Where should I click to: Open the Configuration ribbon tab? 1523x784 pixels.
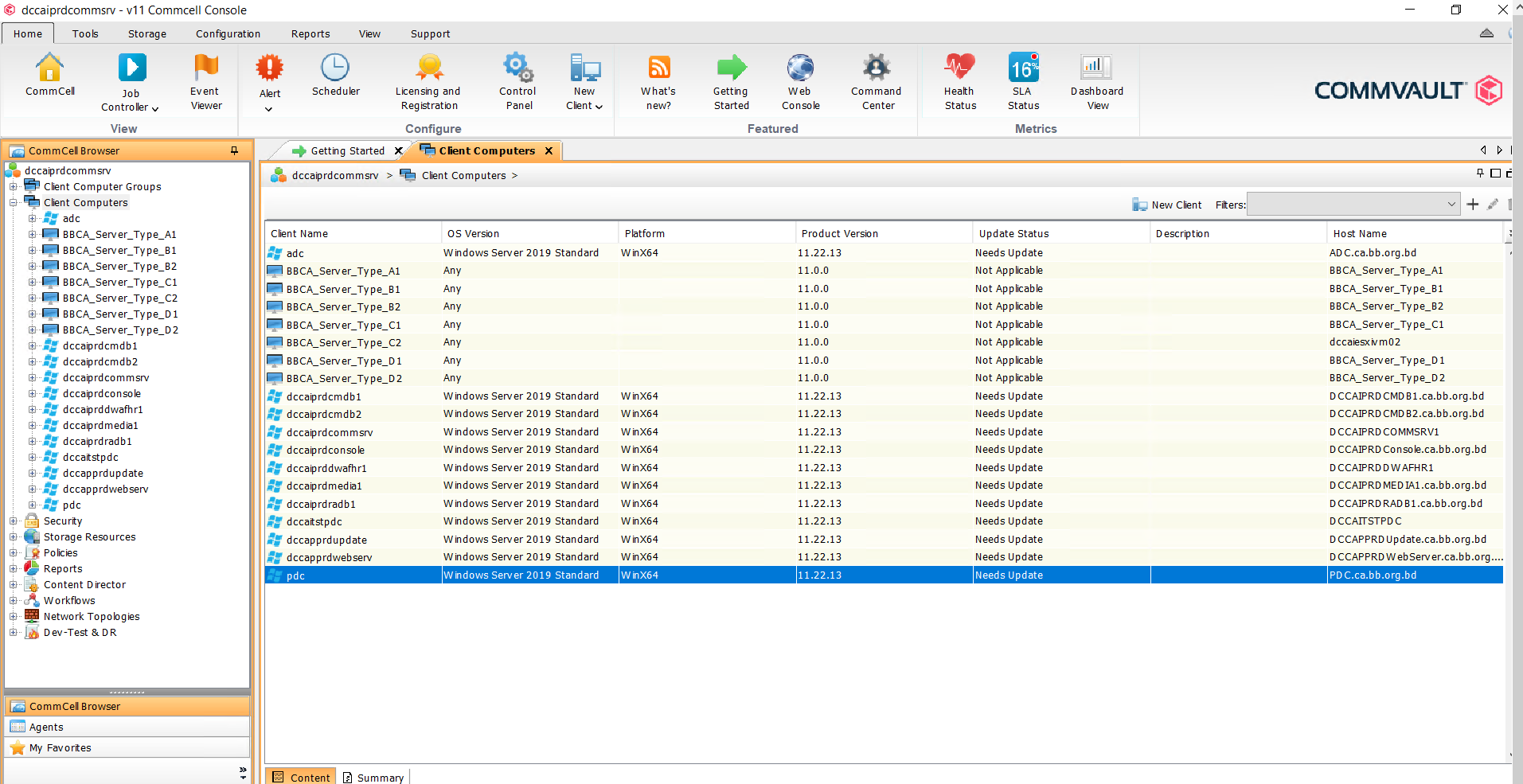228,33
